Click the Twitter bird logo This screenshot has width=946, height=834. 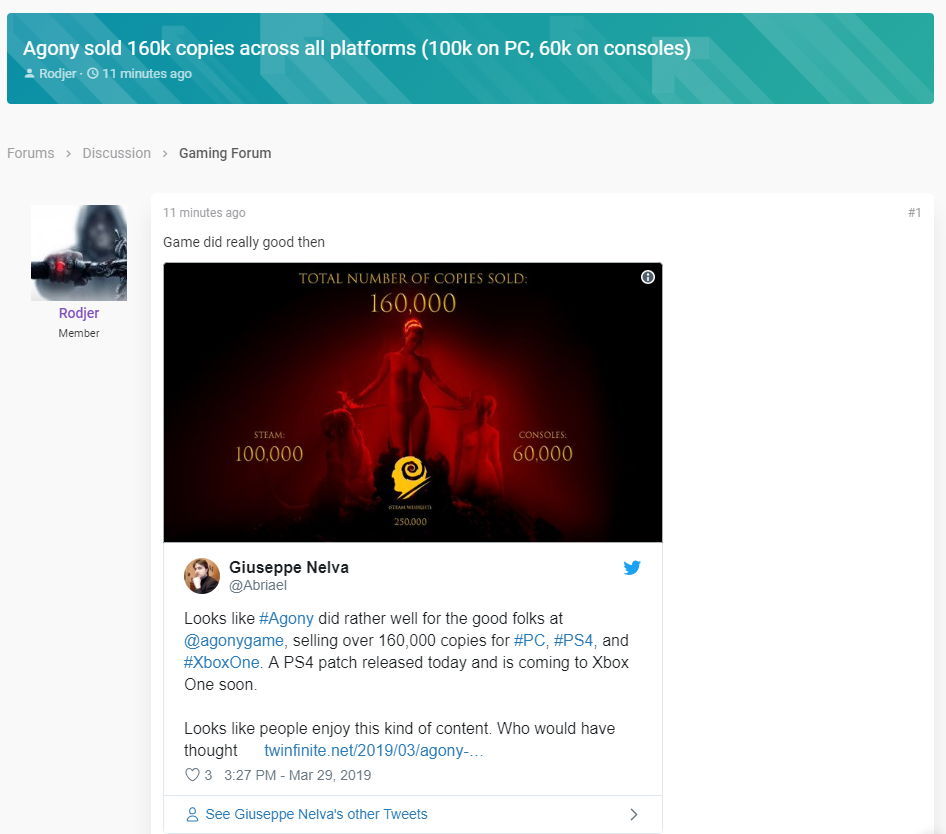[632, 567]
